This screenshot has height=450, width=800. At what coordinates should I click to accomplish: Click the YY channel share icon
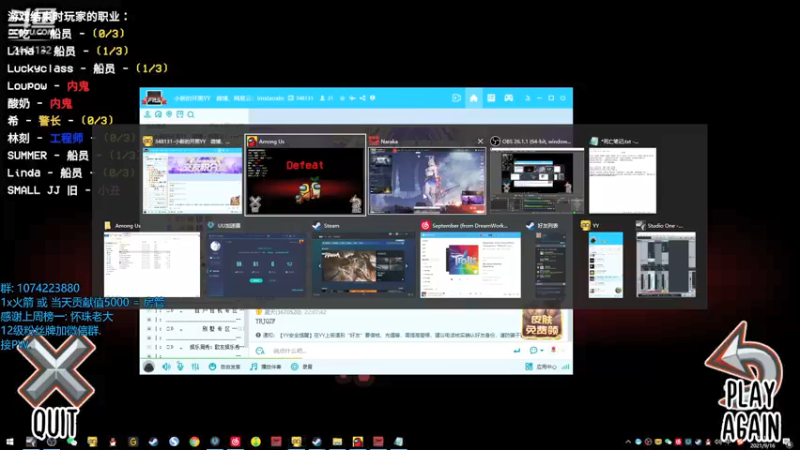[x=362, y=98]
